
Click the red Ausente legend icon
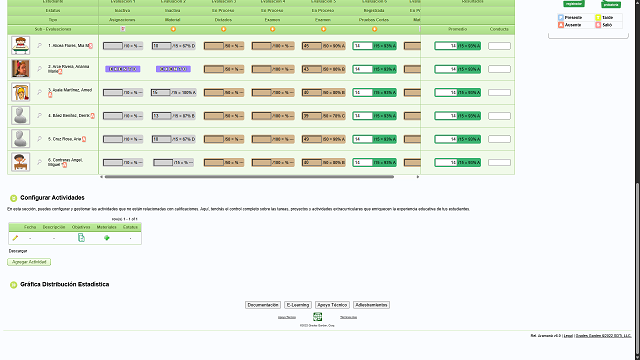coord(561,25)
